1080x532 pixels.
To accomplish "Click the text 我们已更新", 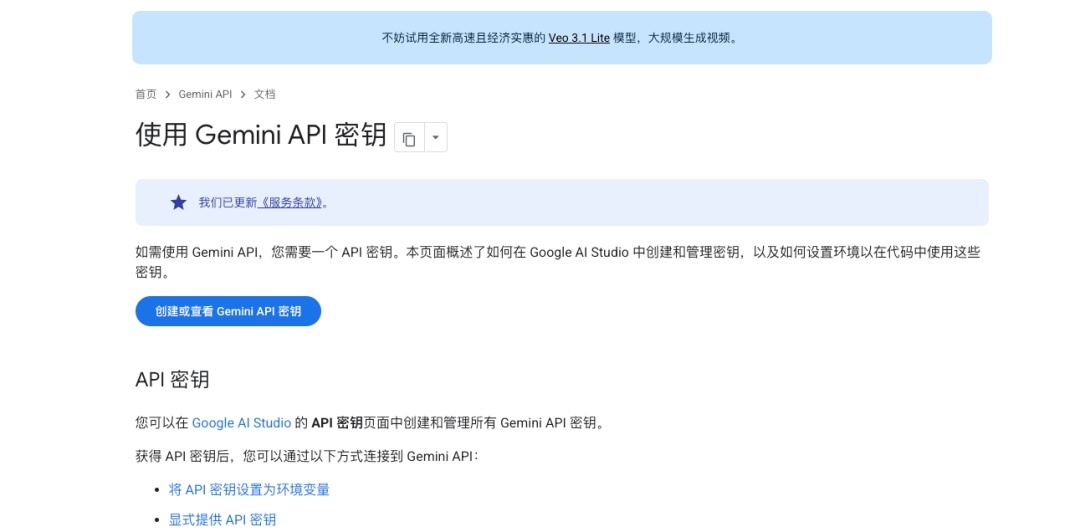I will (x=228, y=203).
